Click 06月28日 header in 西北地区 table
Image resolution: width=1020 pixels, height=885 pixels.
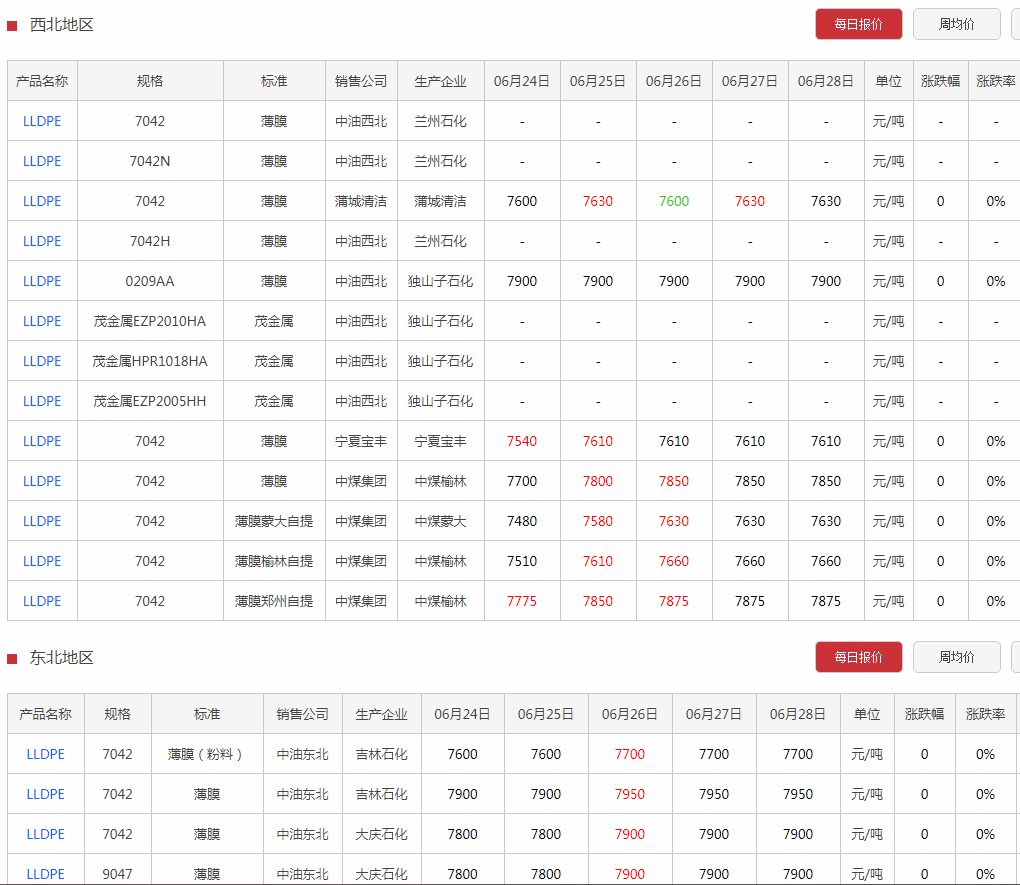tap(826, 81)
